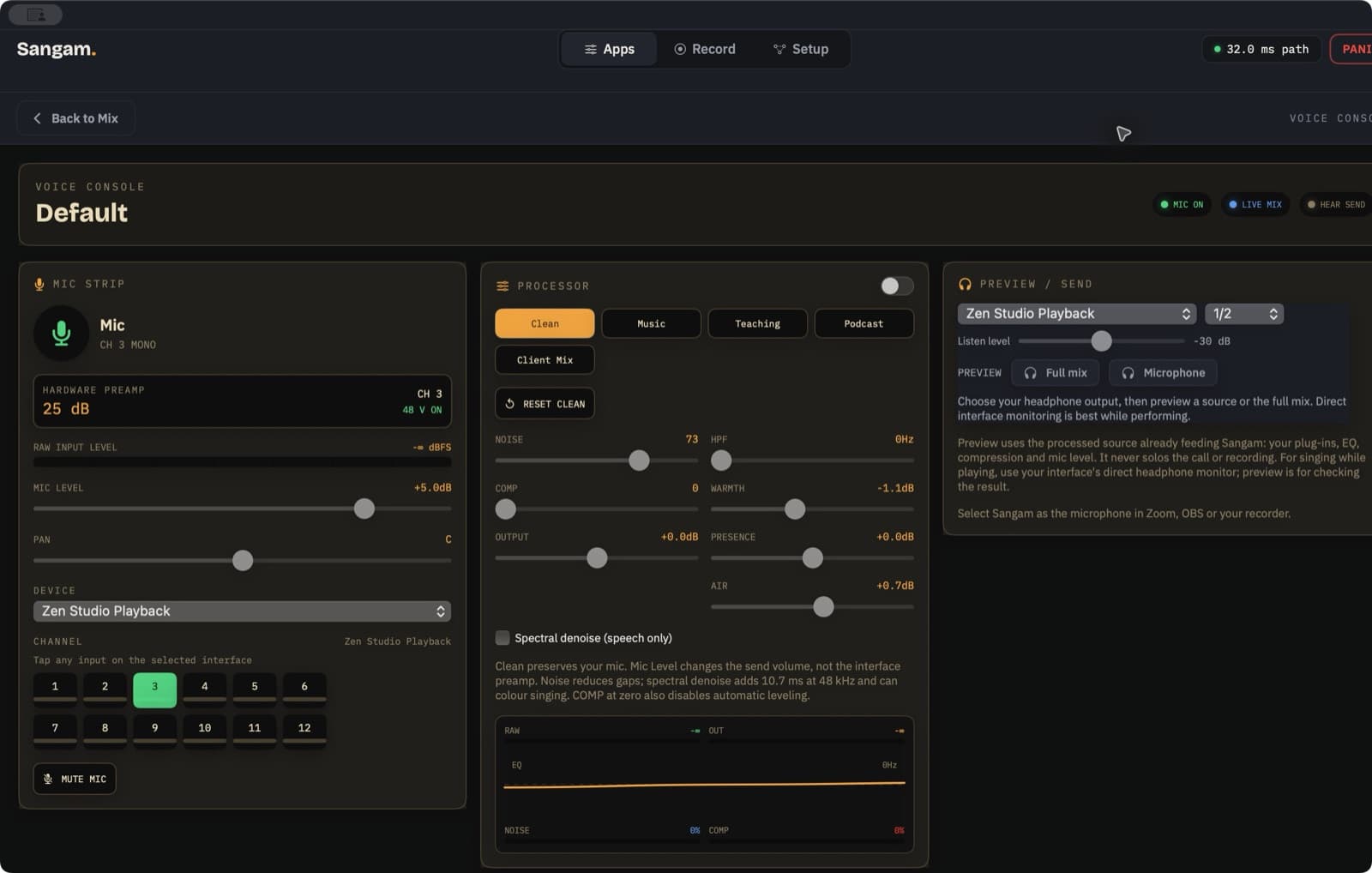Click the Processor panel sliders icon

pos(502,286)
